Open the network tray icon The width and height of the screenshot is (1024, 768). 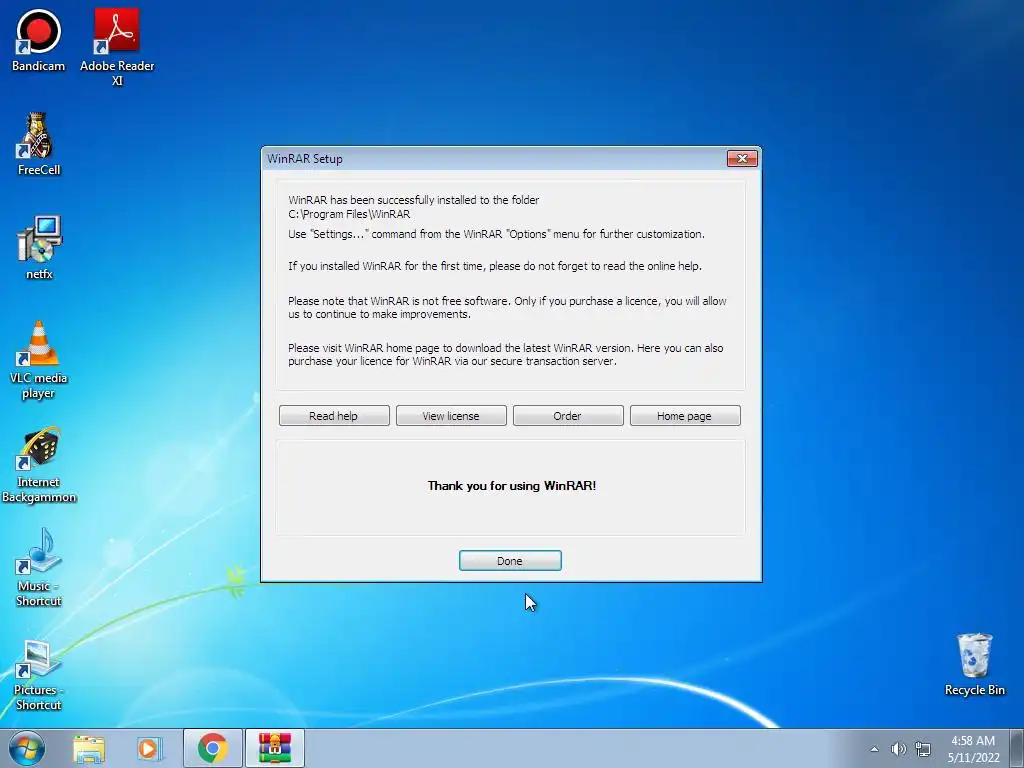pyautogui.click(x=923, y=749)
